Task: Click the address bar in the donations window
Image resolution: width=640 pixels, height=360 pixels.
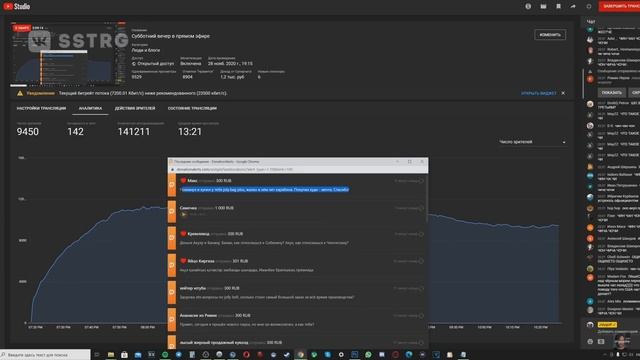Action: [298, 169]
